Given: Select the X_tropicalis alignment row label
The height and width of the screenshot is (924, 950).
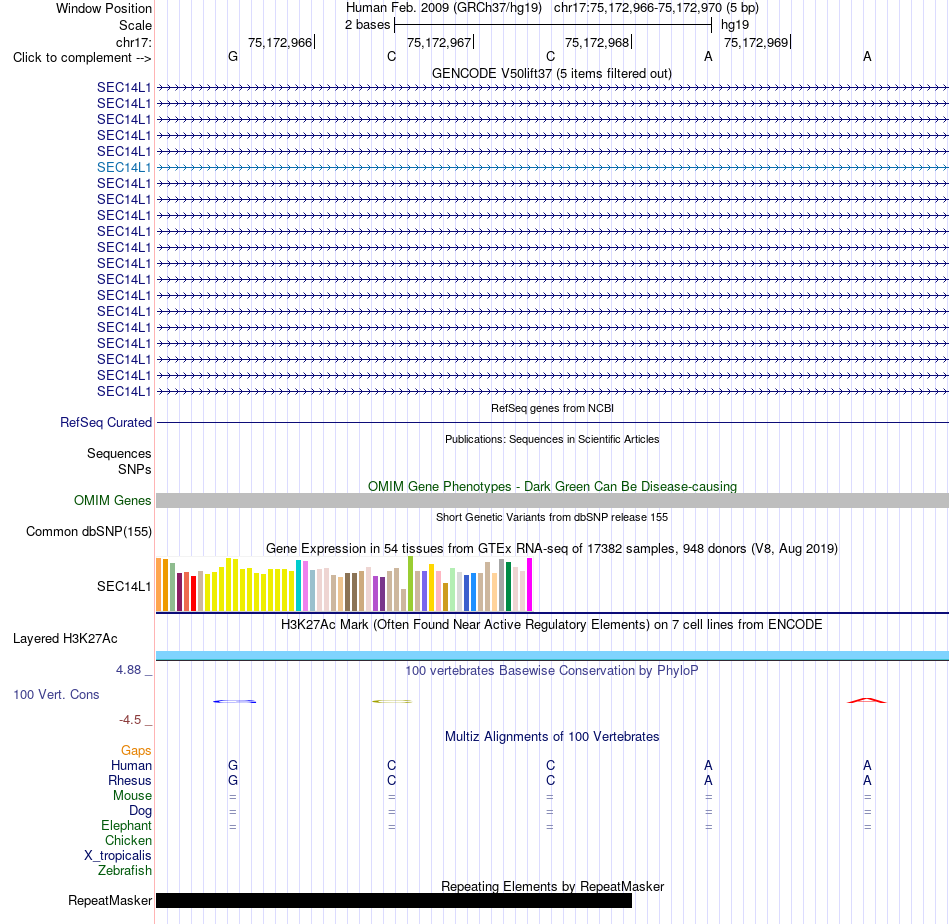Looking at the screenshot, I should [x=118, y=856].
